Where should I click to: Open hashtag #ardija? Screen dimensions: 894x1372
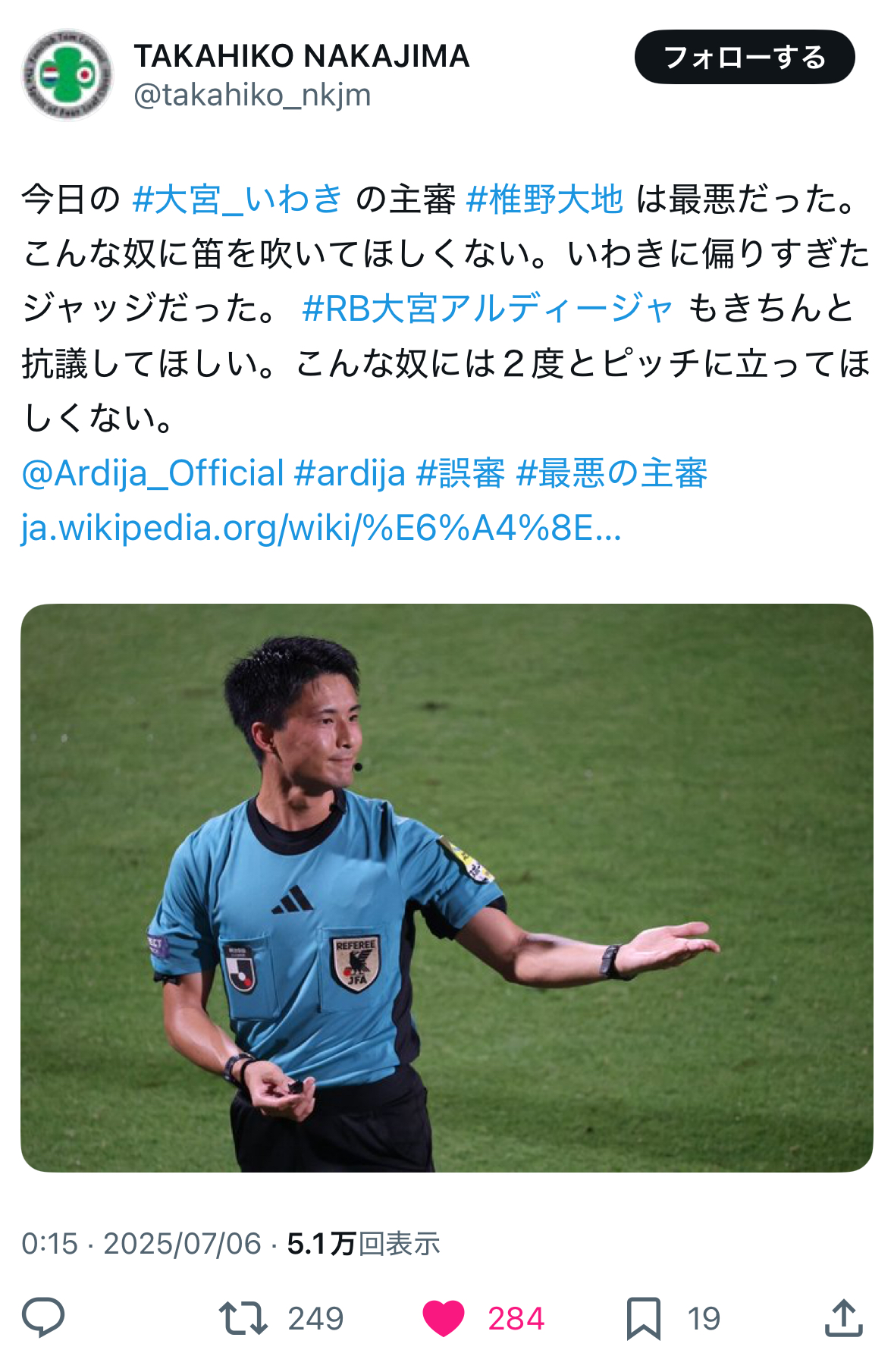[350, 473]
